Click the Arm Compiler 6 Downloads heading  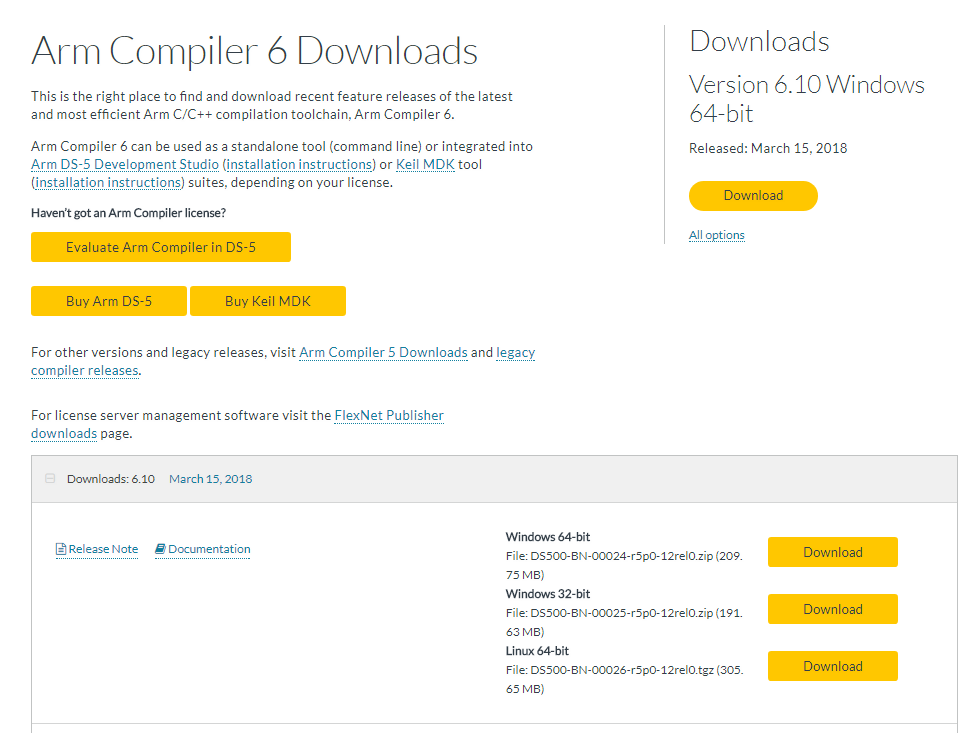click(255, 50)
